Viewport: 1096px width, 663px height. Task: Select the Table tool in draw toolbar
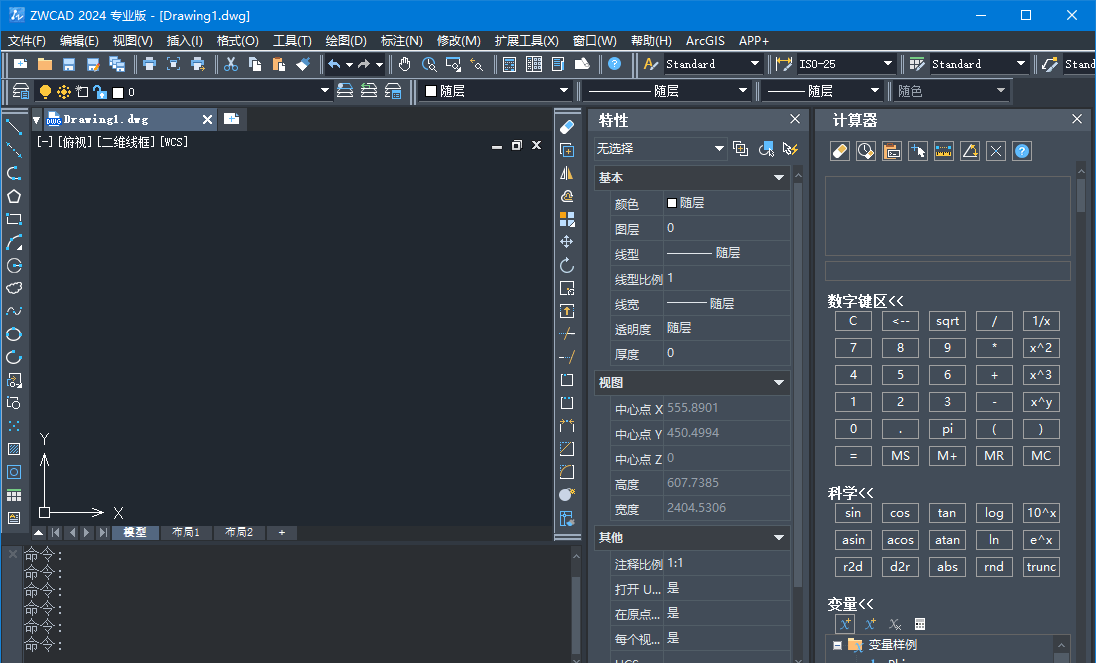[14, 495]
